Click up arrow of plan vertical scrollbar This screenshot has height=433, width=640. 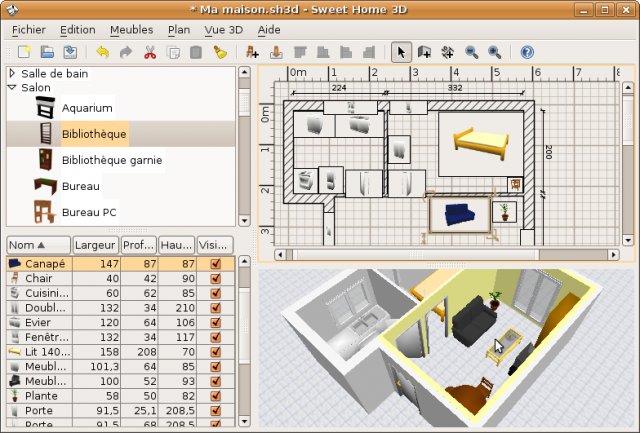[x=628, y=87]
